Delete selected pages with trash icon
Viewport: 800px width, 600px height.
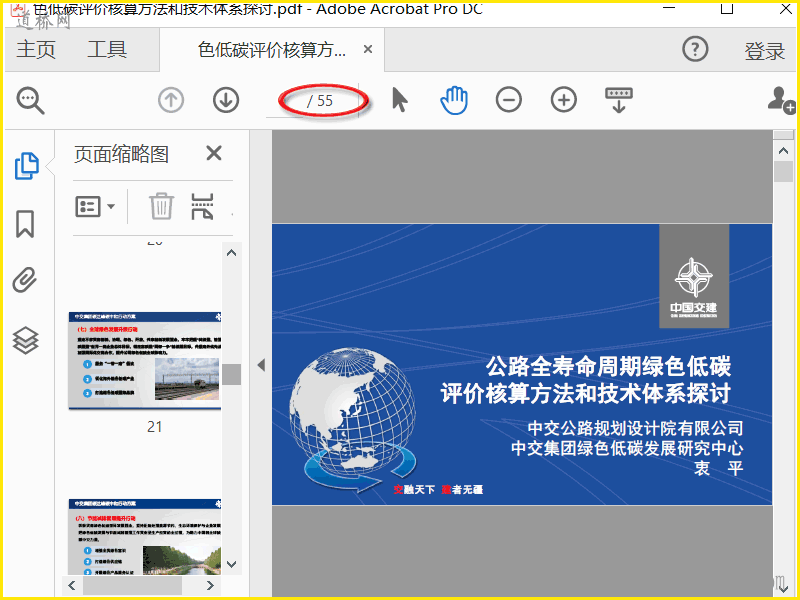click(161, 206)
